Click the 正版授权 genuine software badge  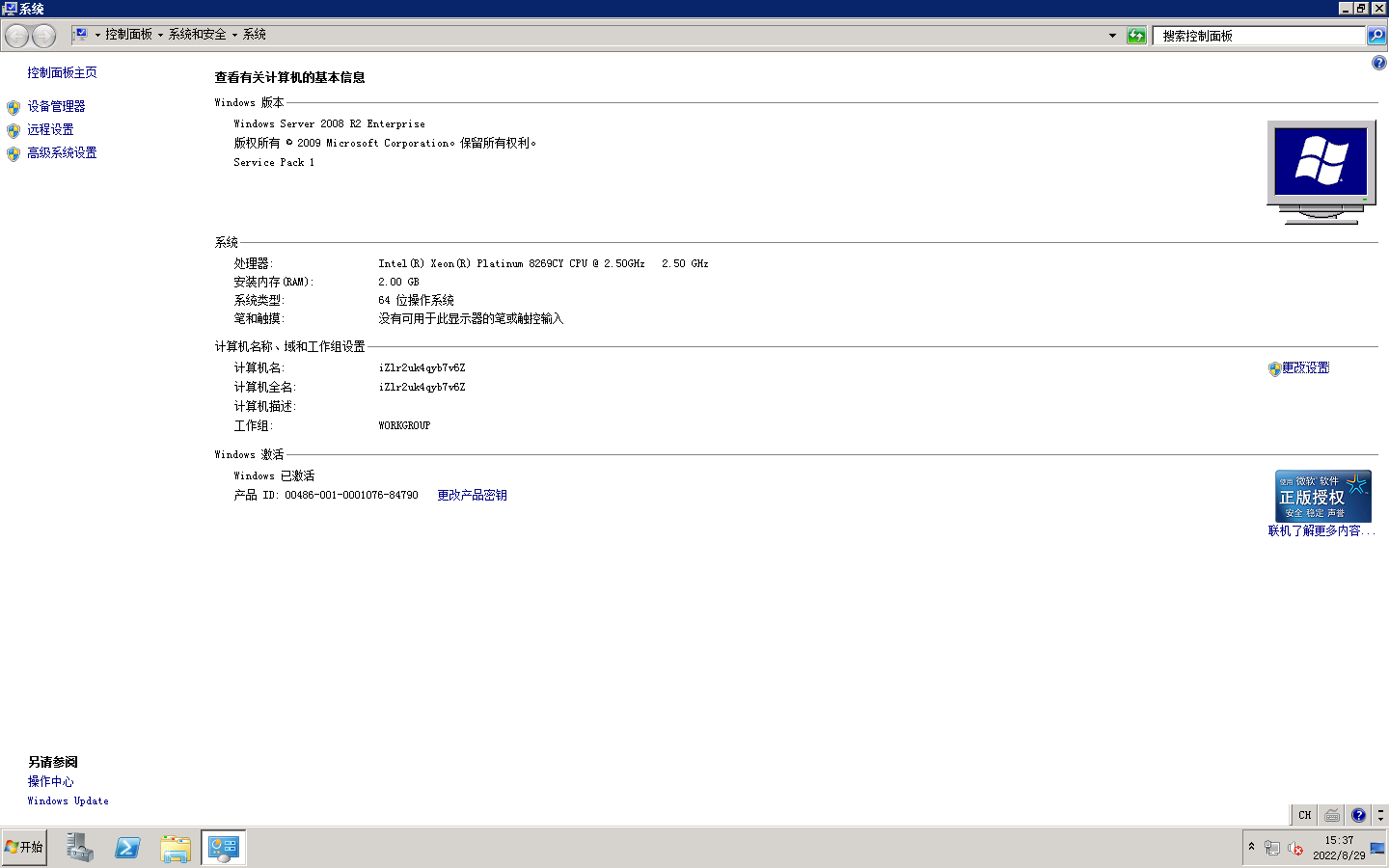(1322, 496)
